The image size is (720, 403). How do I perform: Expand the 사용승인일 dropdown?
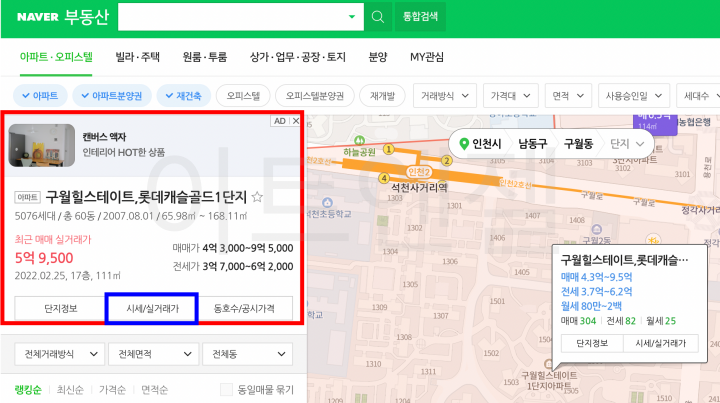point(634,96)
